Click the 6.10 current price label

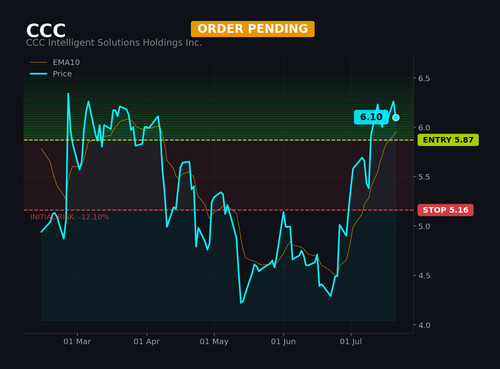click(x=371, y=117)
